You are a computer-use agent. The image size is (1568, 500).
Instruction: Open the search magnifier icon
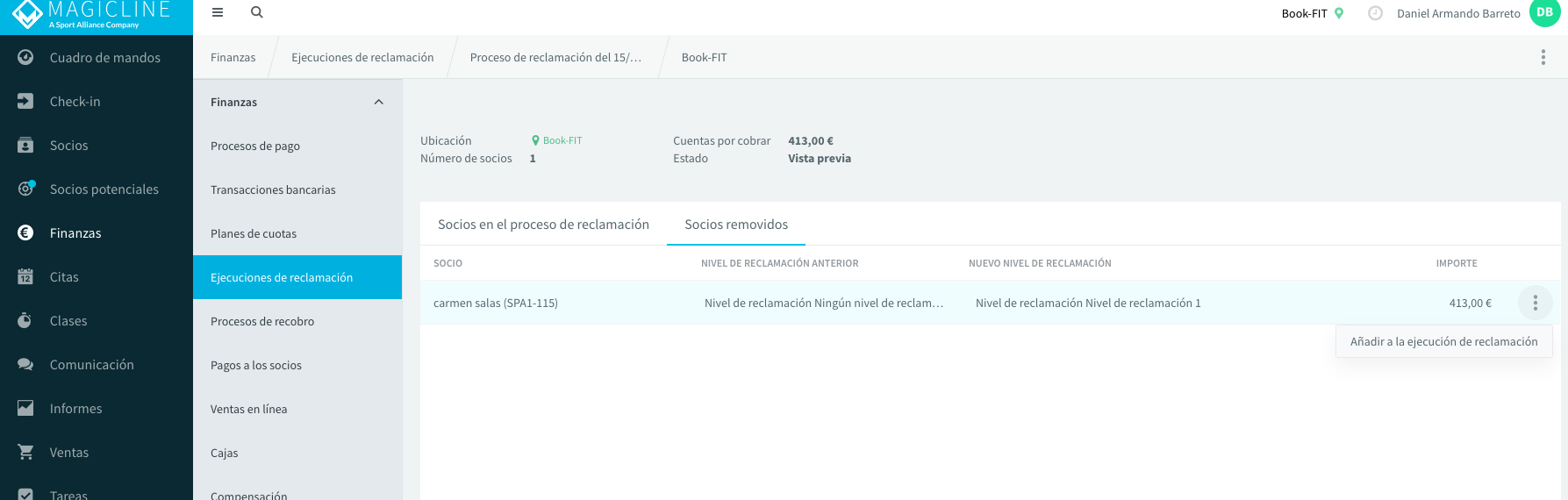pyautogui.click(x=257, y=12)
